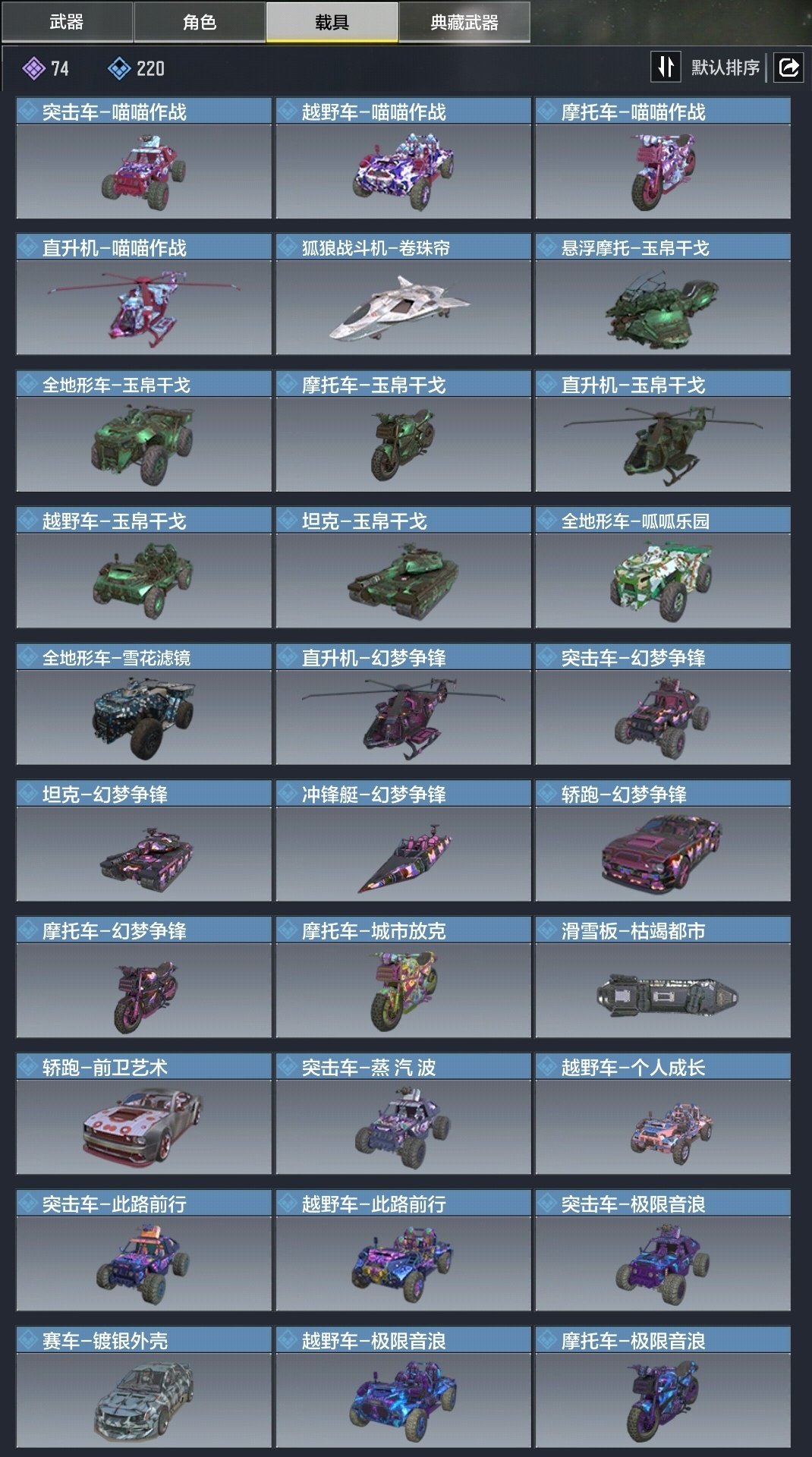The image size is (812, 1457).
Task: Click the 摩托车-城市放克 title bar
Action: pyautogui.click(x=403, y=930)
